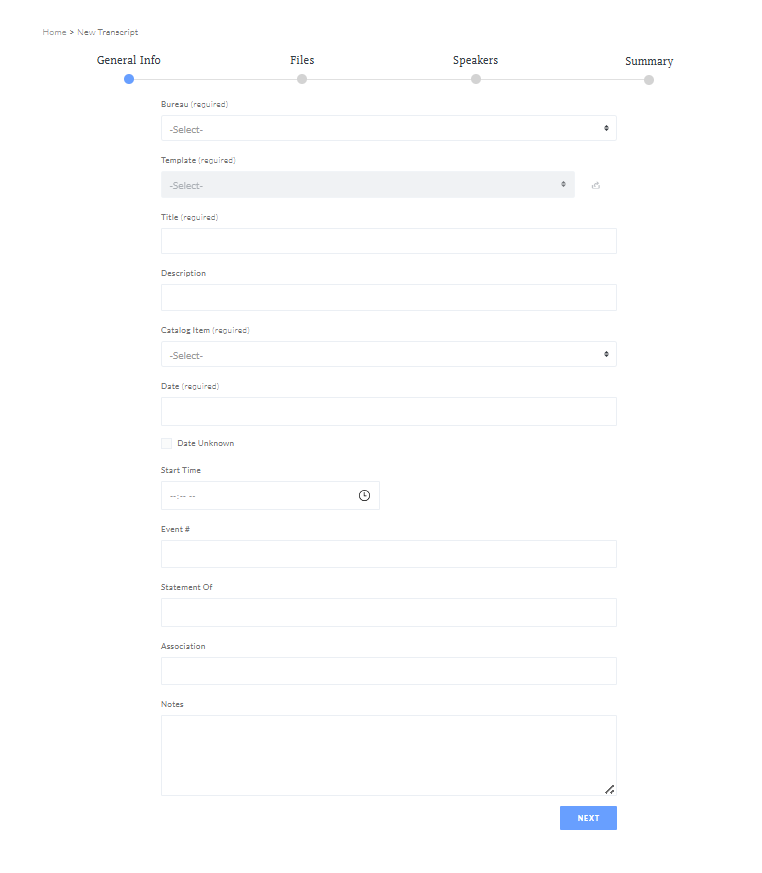
Task: Click inside the Notes text area
Action: pos(389,756)
